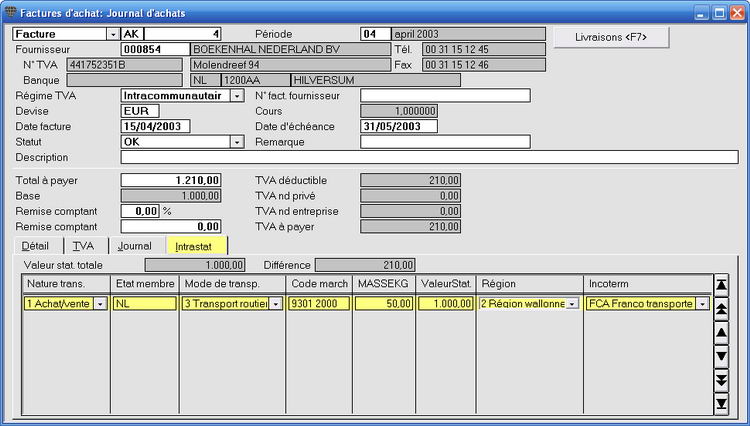
Task: Click the N° fact. fournisseur field
Action: (x=445, y=96)
